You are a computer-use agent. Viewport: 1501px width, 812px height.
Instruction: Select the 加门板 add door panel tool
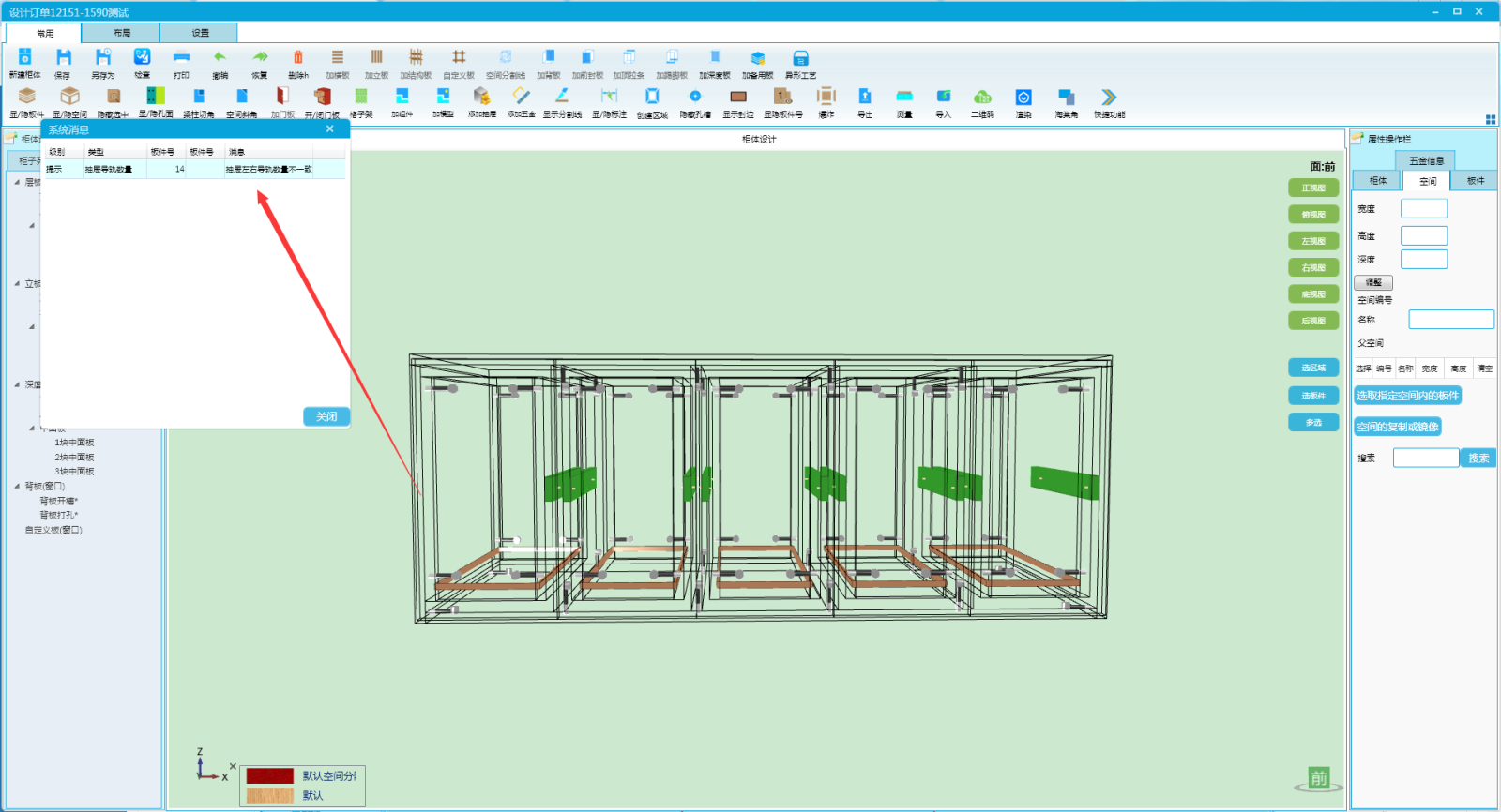pyautogui.click(x=282, y=97)
